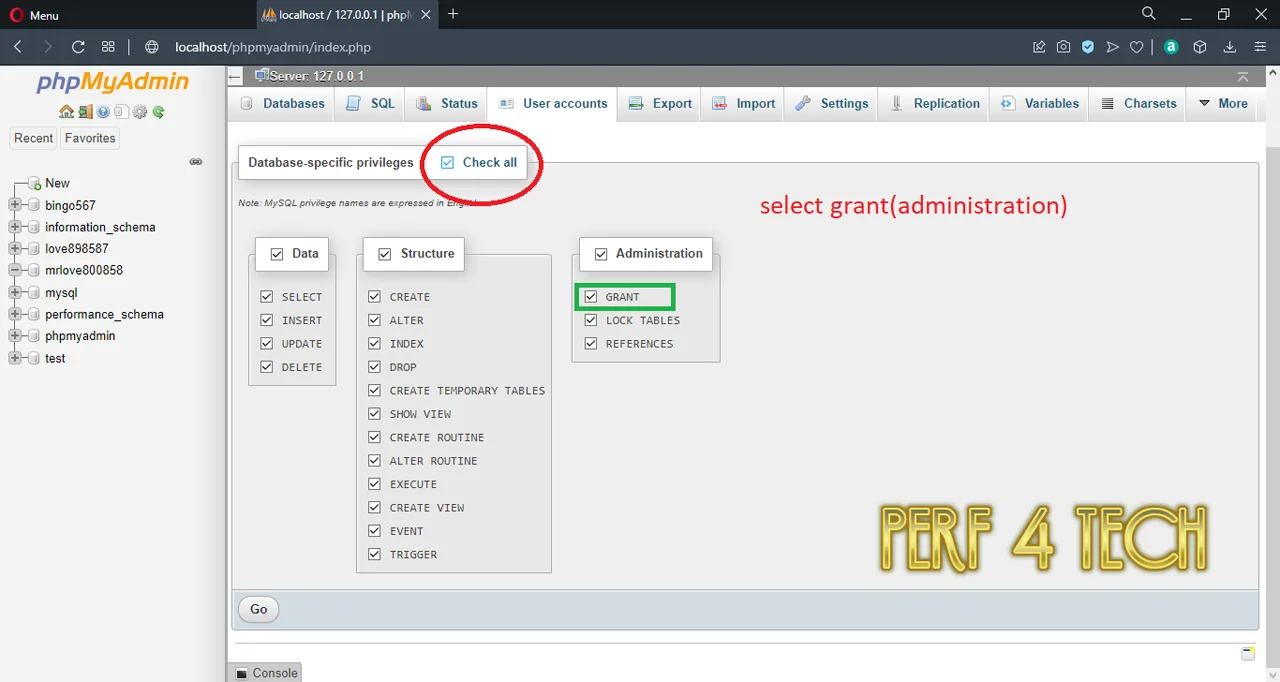
Task: Open the extensions cube icon
Action: click(1200, 47)
